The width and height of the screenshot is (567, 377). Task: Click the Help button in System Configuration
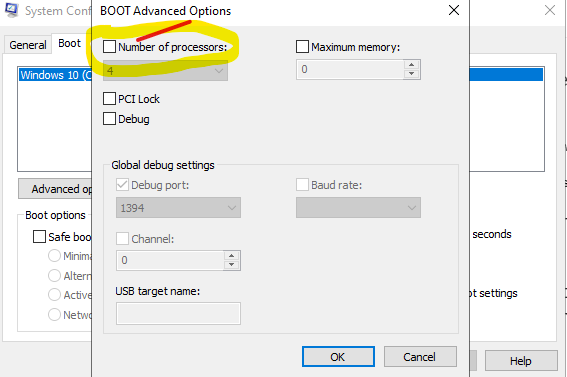click(521, 361)
